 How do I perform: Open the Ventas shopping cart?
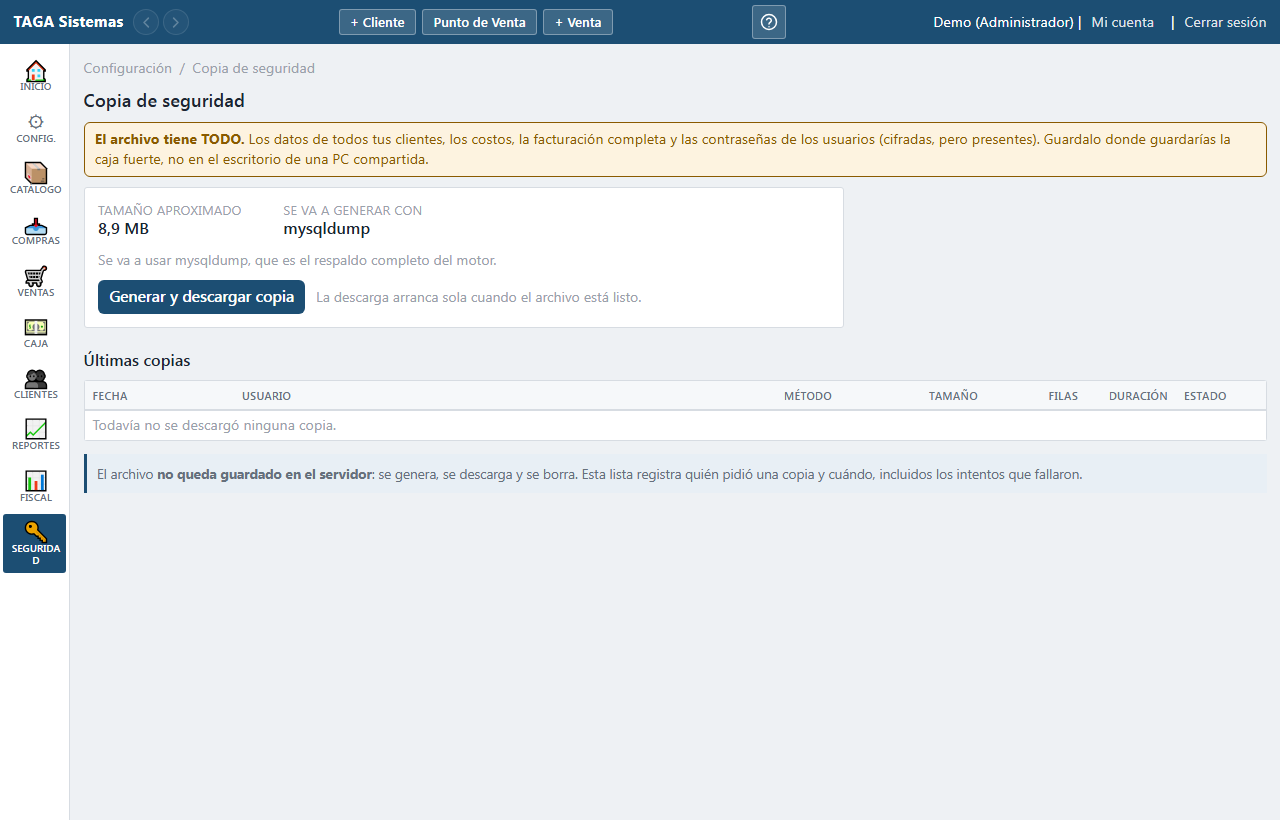(x=35, y=282)
